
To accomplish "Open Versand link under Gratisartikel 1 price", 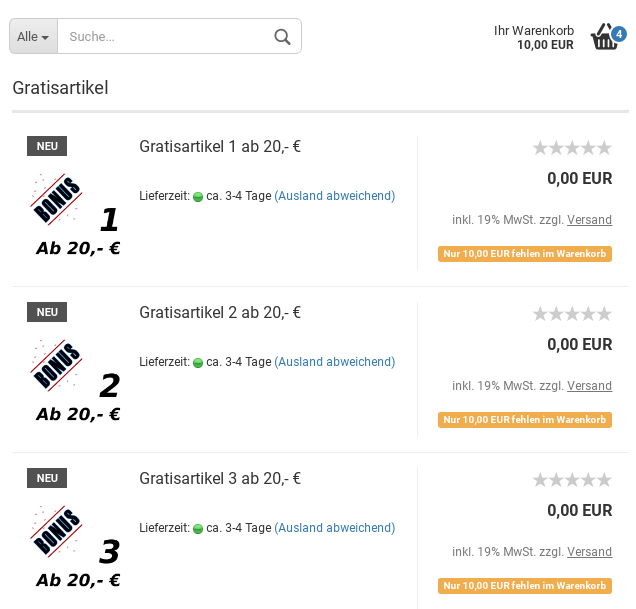I will [589, 219].
